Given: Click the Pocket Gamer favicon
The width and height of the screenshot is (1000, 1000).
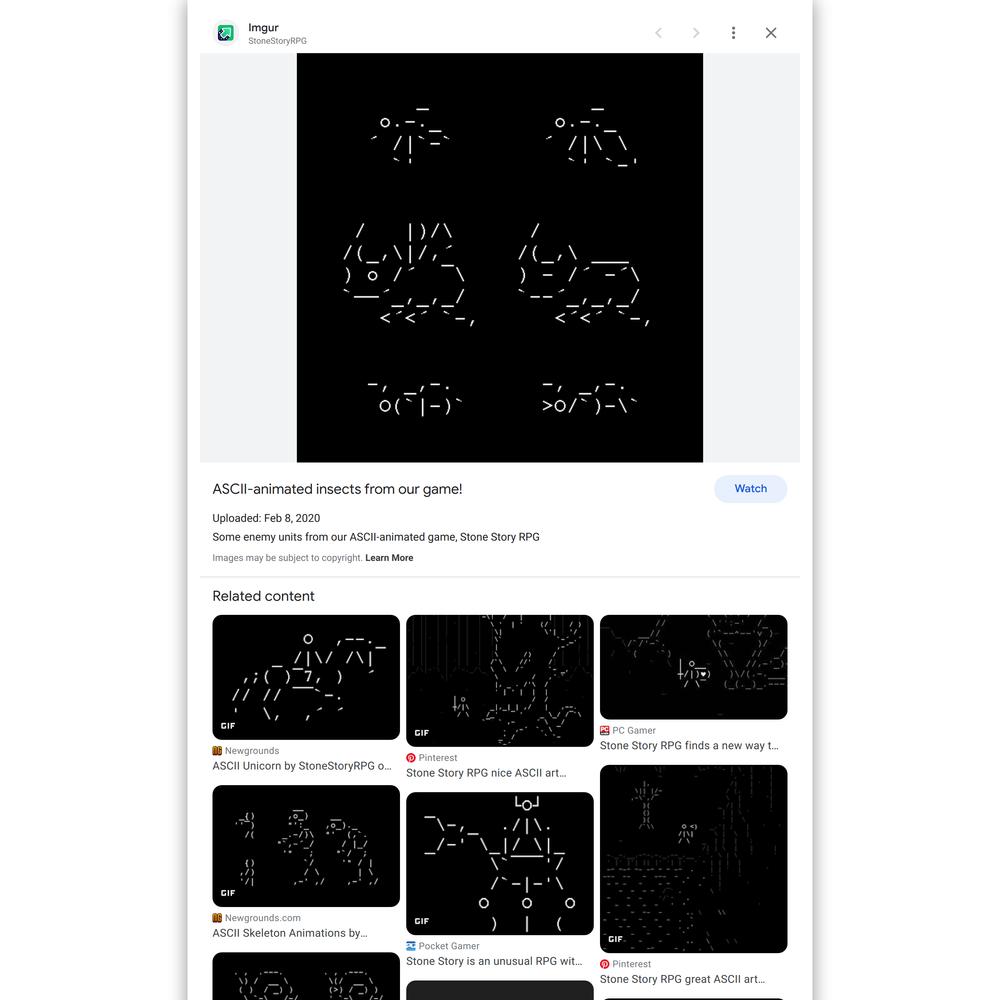Looking at the screenshot, I should click(x=411, y=946).
